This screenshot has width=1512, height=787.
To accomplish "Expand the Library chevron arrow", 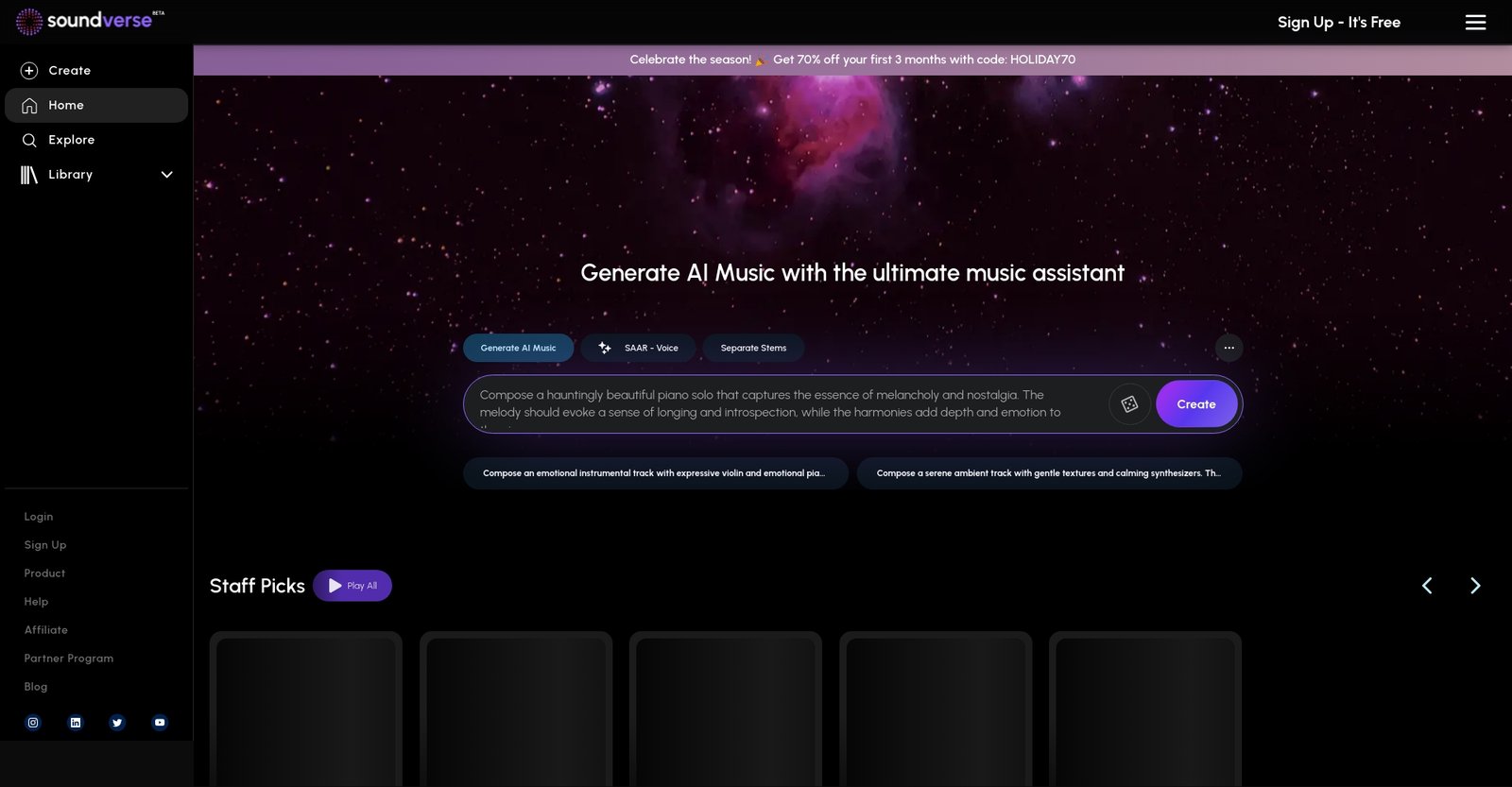I will (x=167, y=175).
